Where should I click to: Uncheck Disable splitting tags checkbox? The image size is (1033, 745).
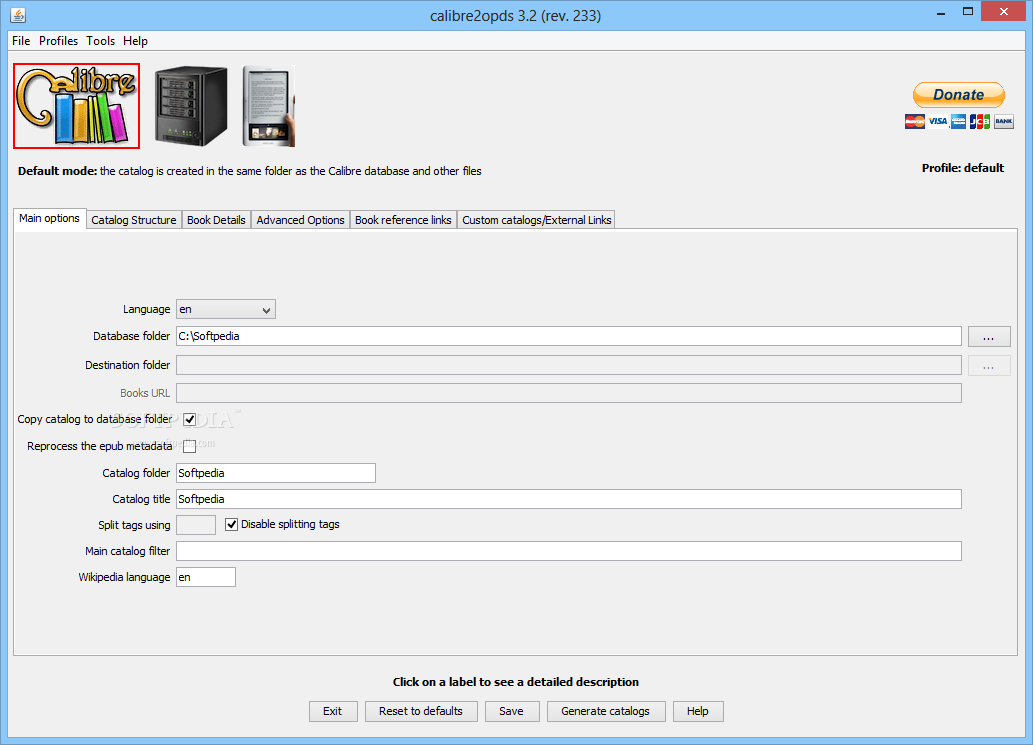tap(231, 524)
